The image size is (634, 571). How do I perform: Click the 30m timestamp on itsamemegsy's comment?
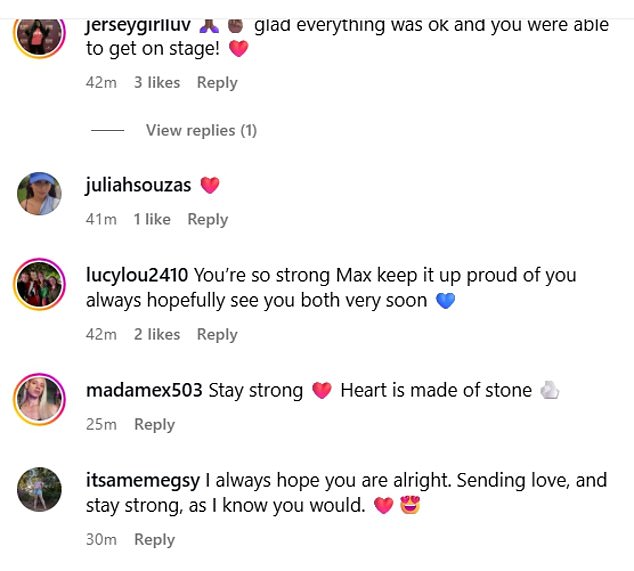point(101,539)
